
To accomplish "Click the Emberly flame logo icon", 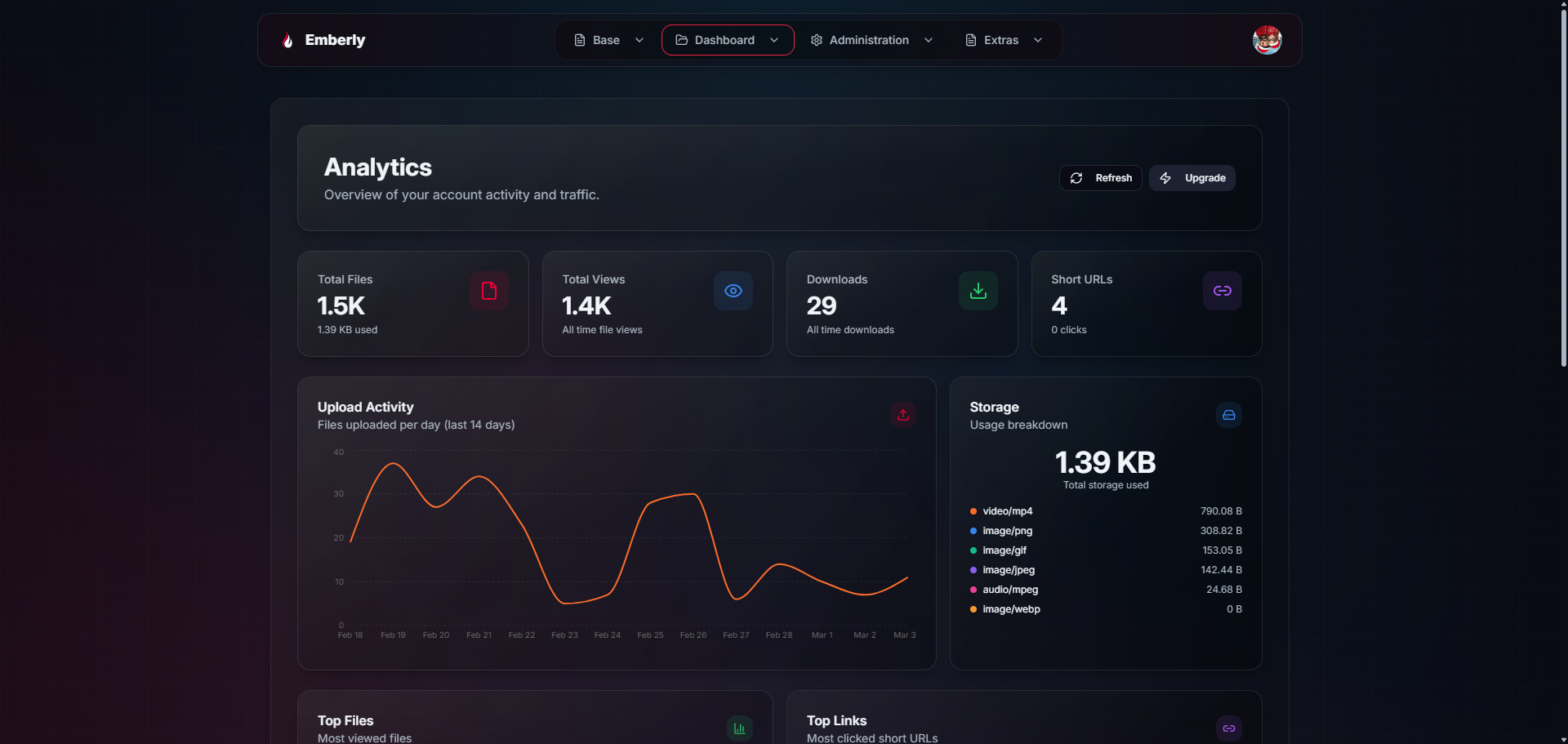I will (287, 40).
